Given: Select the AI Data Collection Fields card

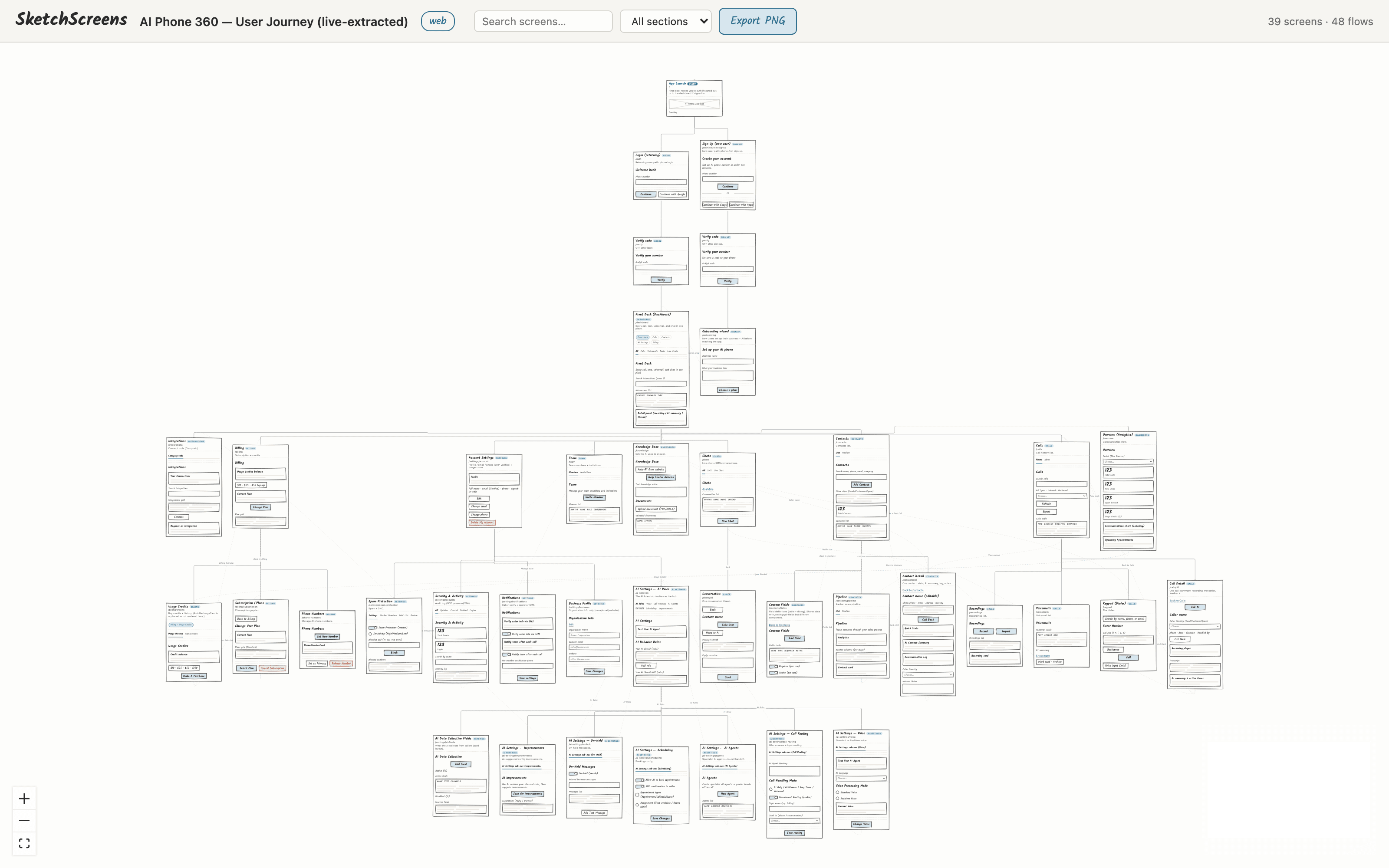Looking at the screenshot, I should (x=461, y=776).
